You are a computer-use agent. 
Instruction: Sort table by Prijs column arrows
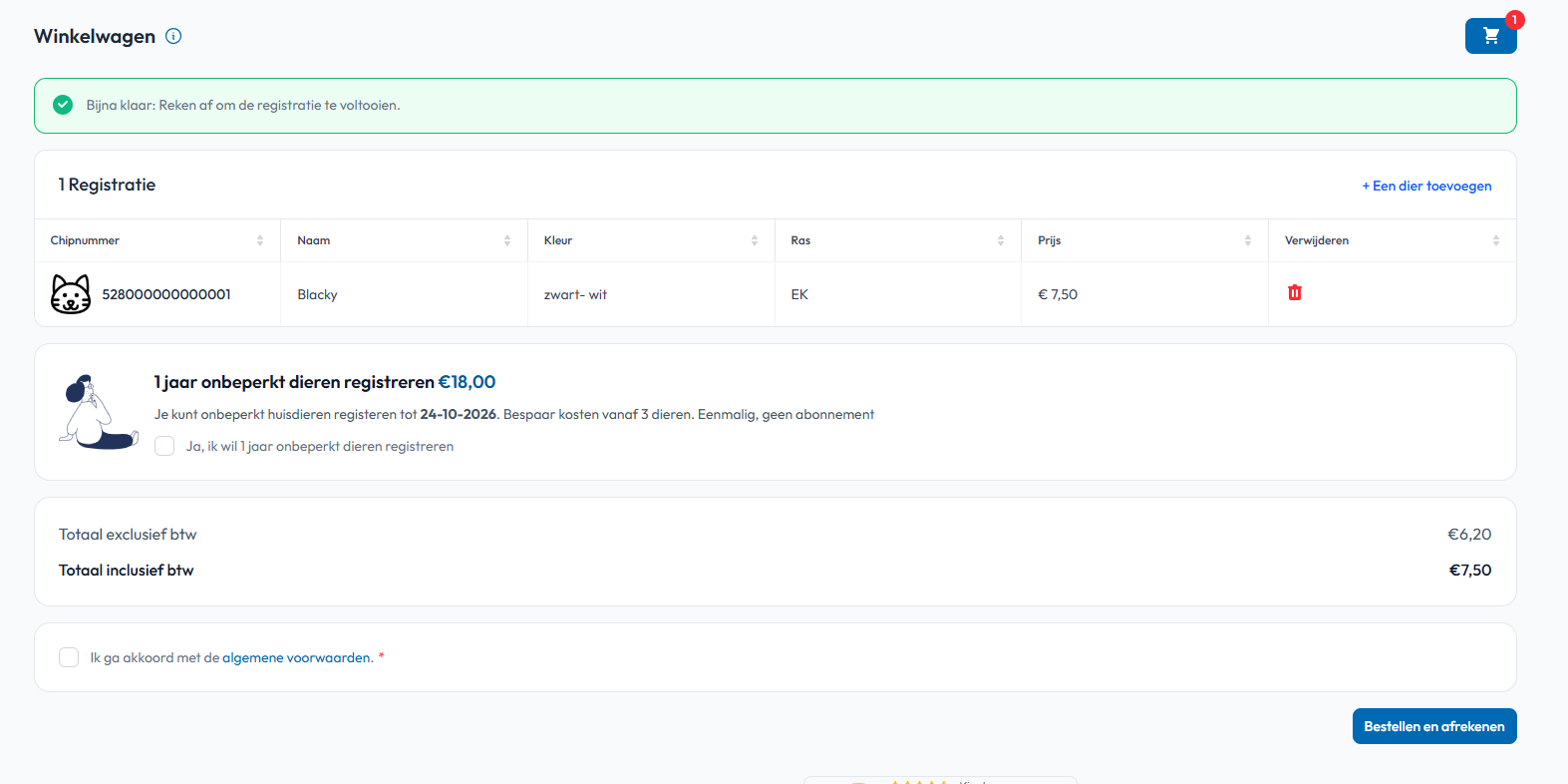pos(1248,240)
